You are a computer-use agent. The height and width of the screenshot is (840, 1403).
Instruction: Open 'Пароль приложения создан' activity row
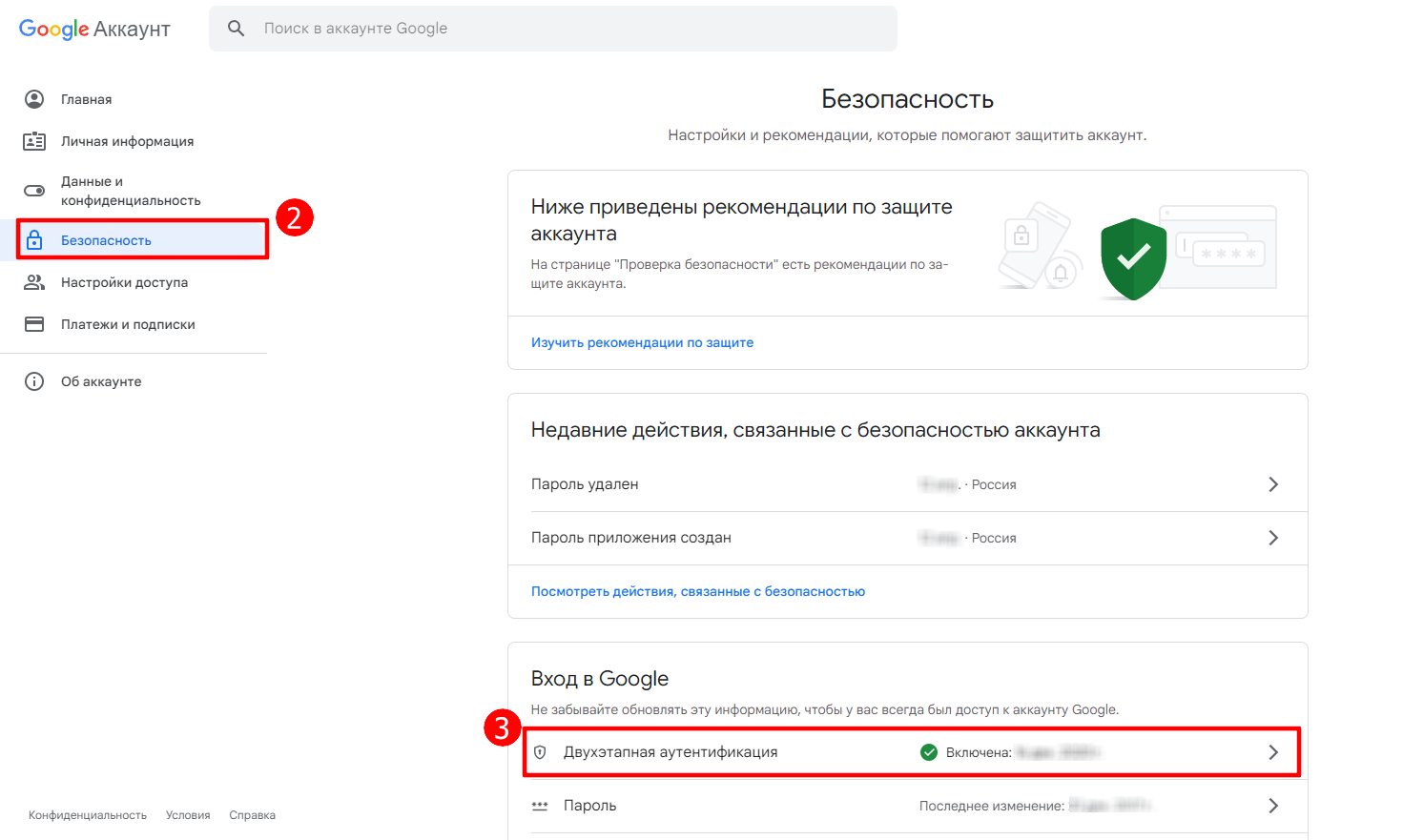[x=907, y=538]
